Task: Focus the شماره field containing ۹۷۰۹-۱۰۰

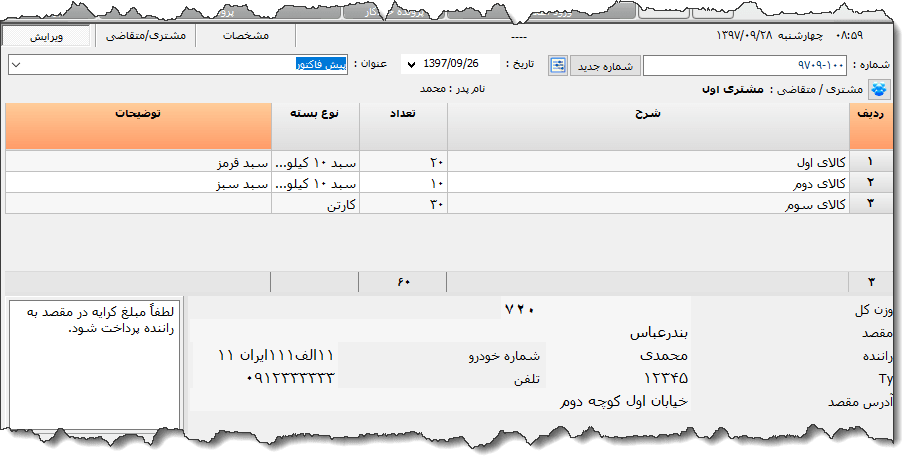Action: click(x=745, y=66)
